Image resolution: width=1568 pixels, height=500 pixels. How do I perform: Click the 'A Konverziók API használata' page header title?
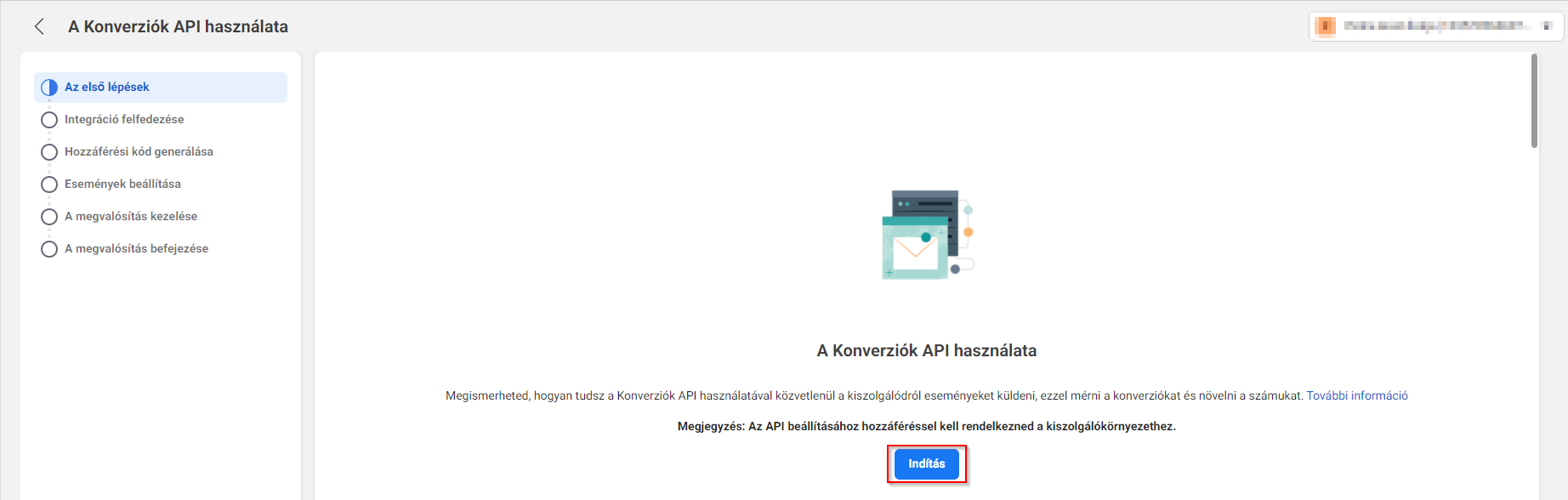(x=178, y=26)
